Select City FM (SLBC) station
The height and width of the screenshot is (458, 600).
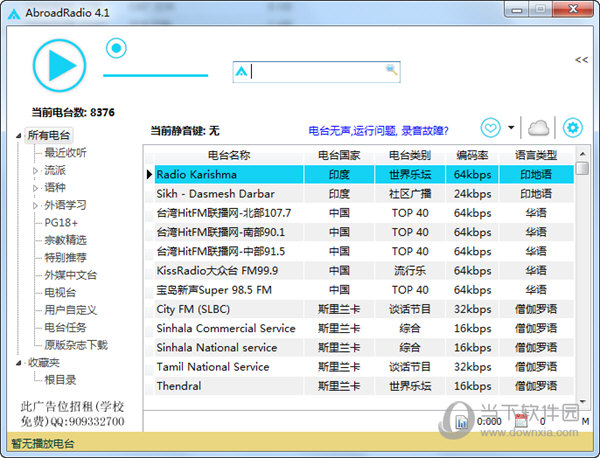tap(360, 309)
